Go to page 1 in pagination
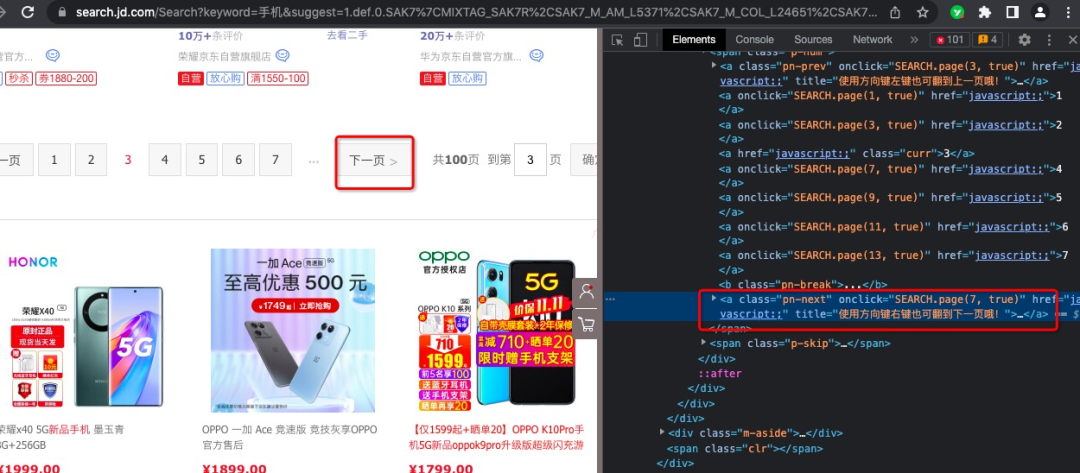This screenshot has height=473, width=1080. coord(54,160)
